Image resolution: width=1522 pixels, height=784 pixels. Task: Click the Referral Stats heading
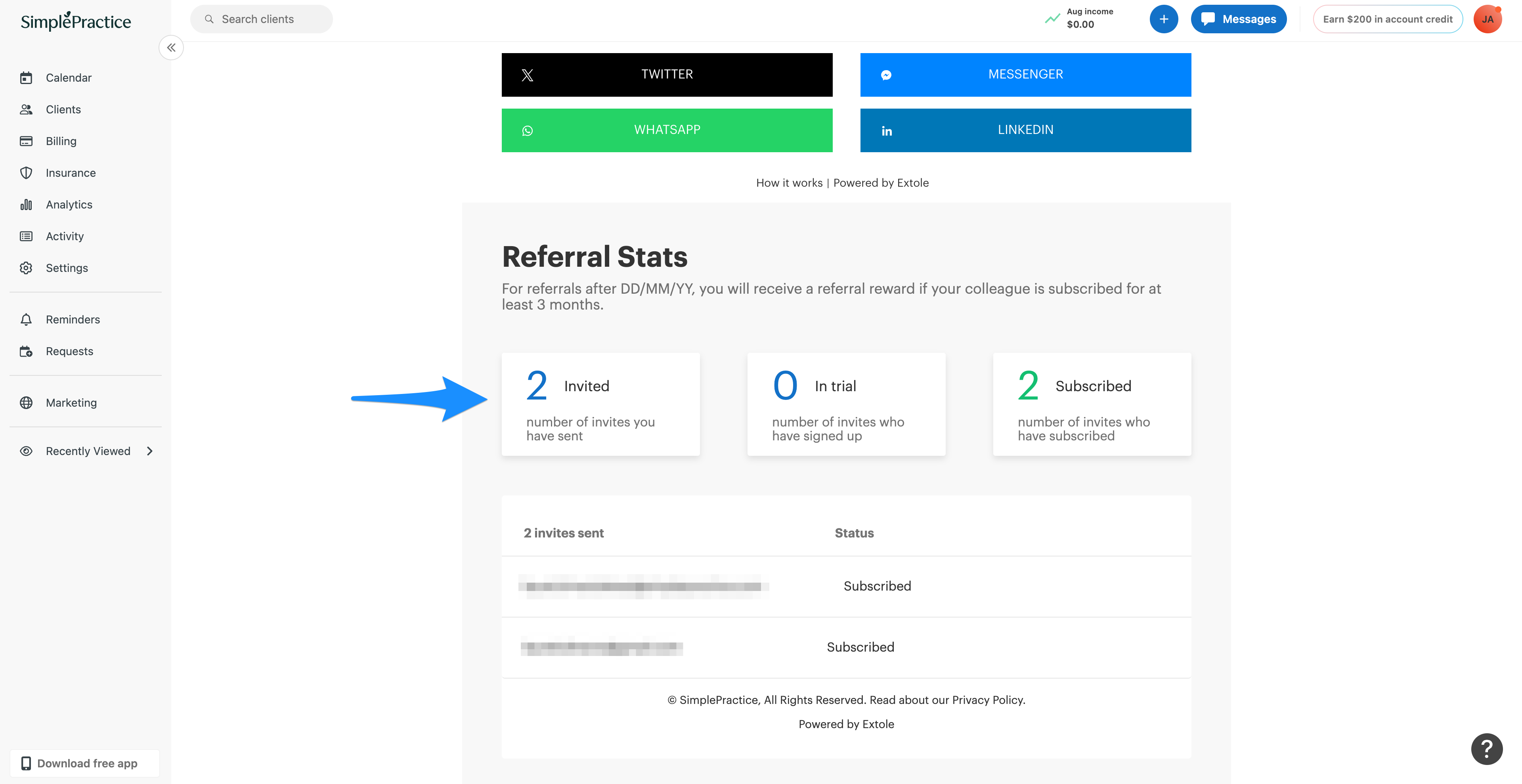click(595, 257)
